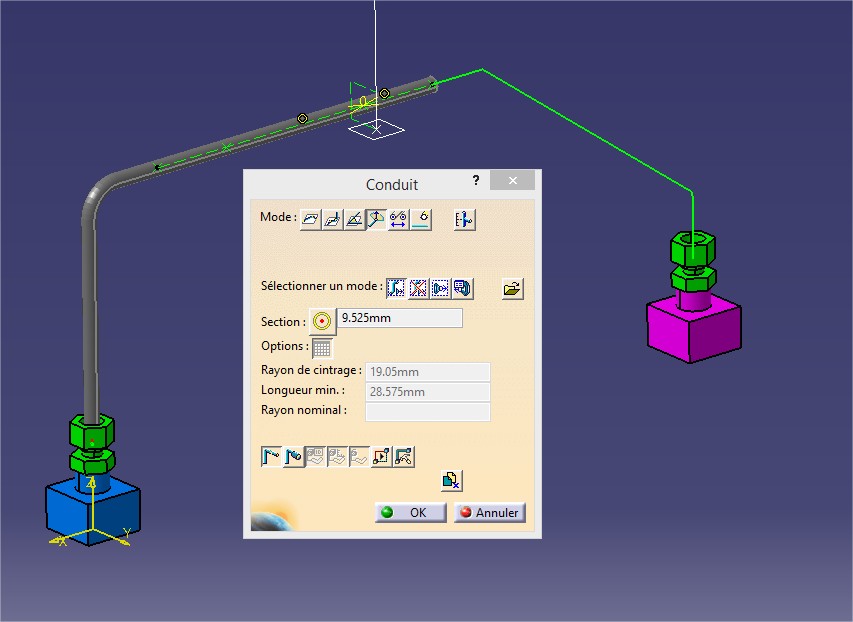Click the empty Rayon nominal field

(x=428, y=412)
